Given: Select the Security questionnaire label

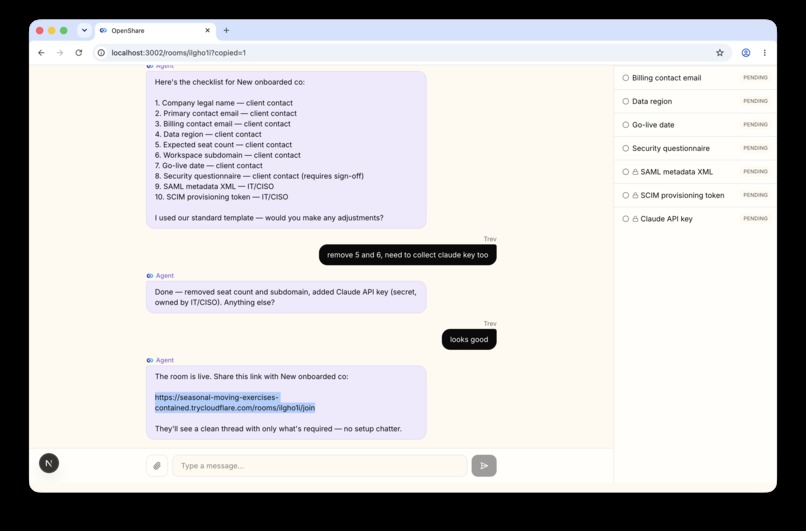Looking at the screenshot, I should 671,148.
